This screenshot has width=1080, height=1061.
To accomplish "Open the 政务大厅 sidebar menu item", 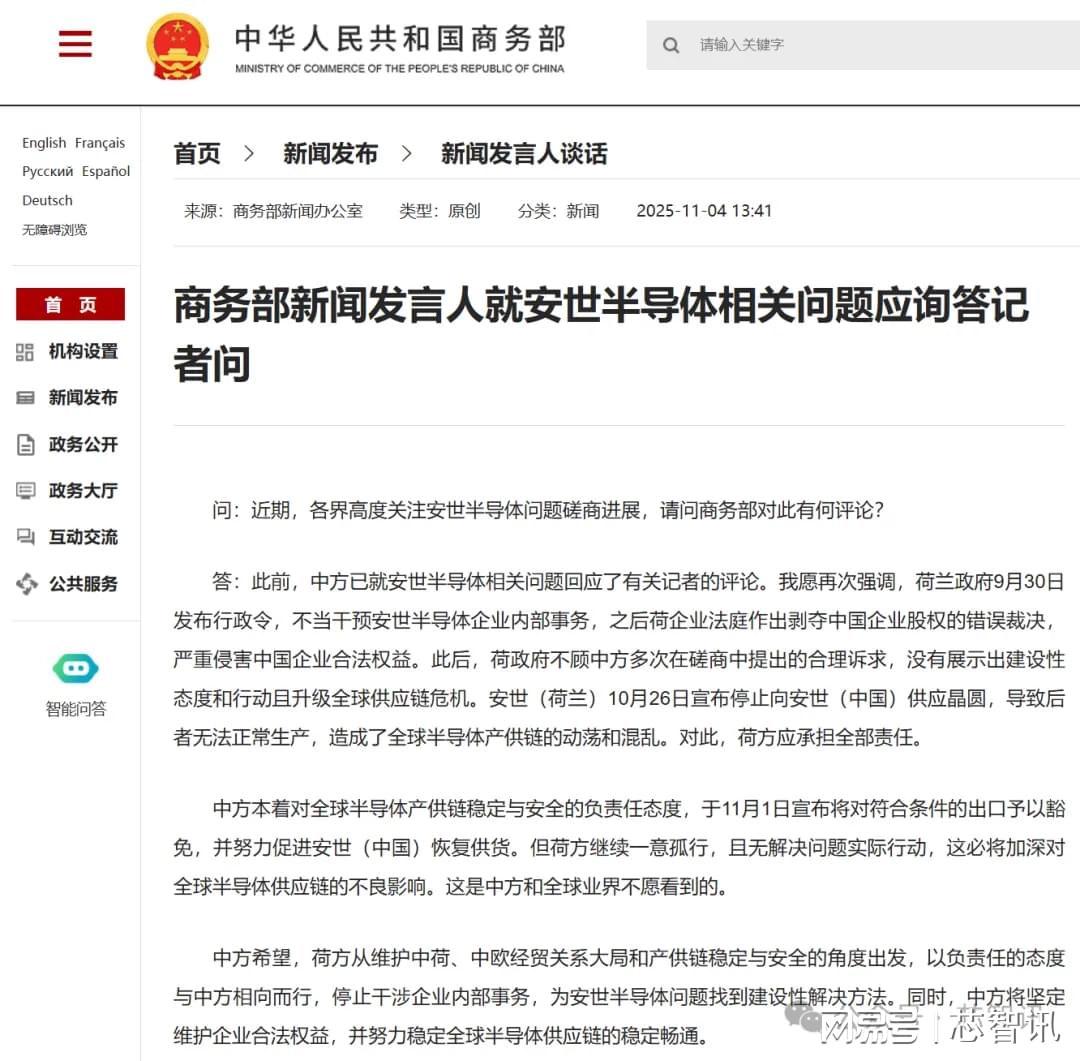I will (x=83, y=491).
